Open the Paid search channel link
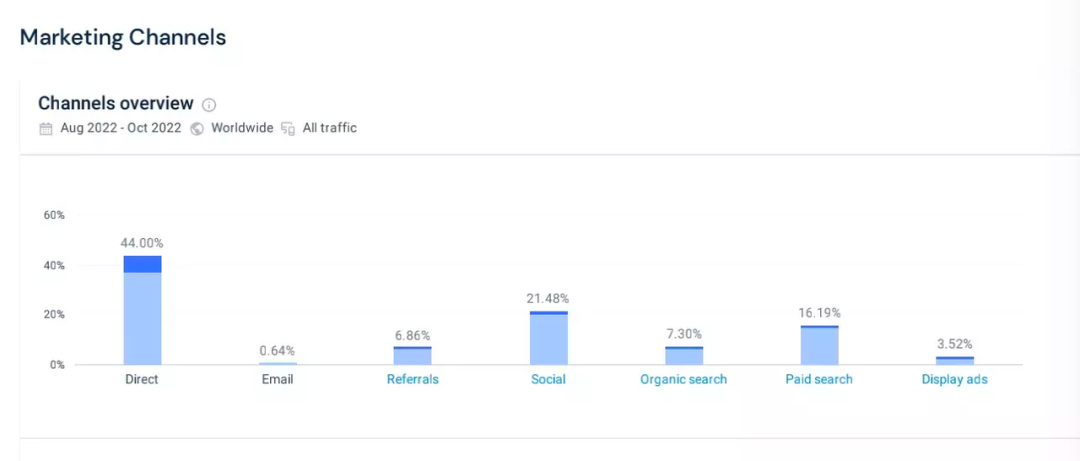 [x=819, y=379]
